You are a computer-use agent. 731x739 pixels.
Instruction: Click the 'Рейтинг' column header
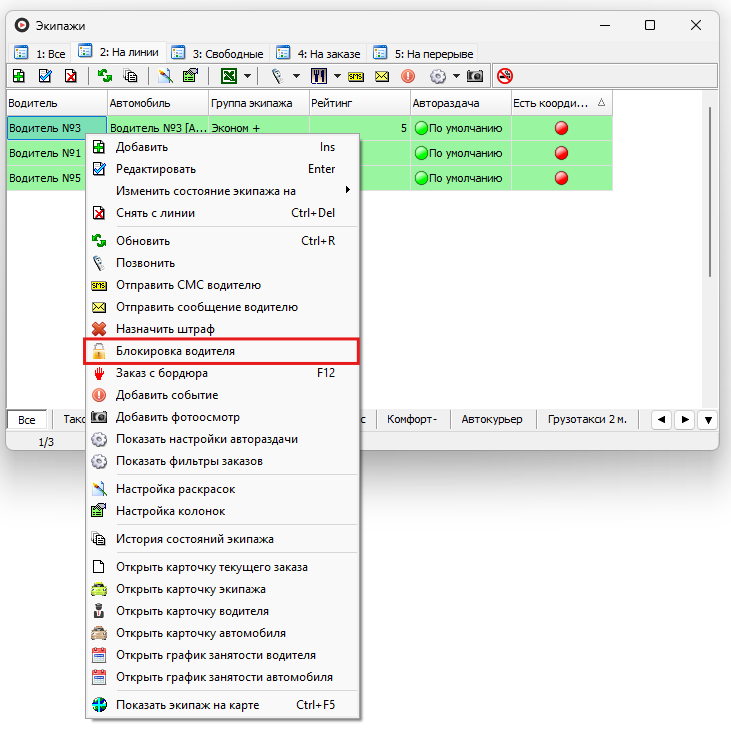click(x=359, y=103)
